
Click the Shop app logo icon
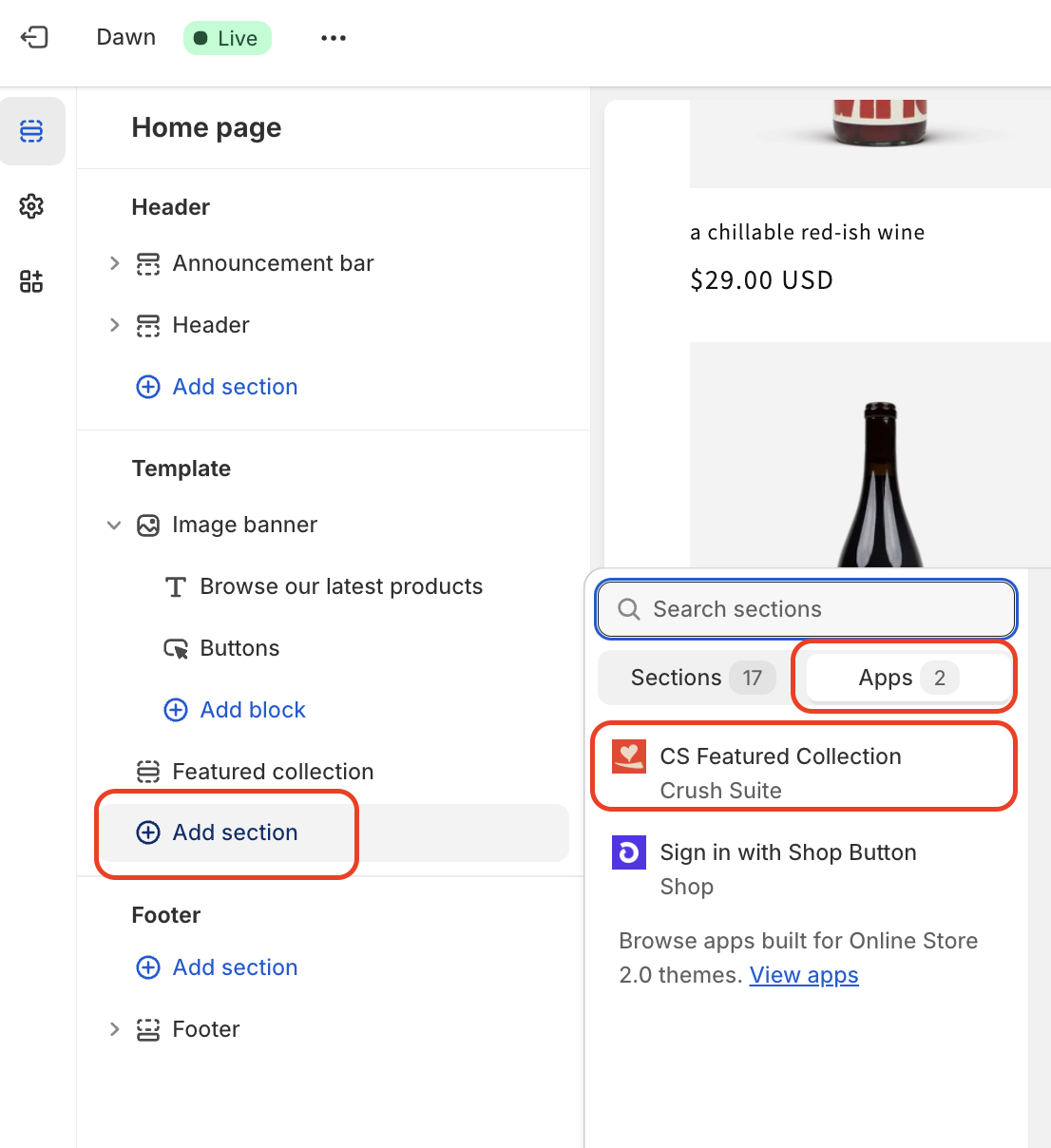(x=629, y=852)
